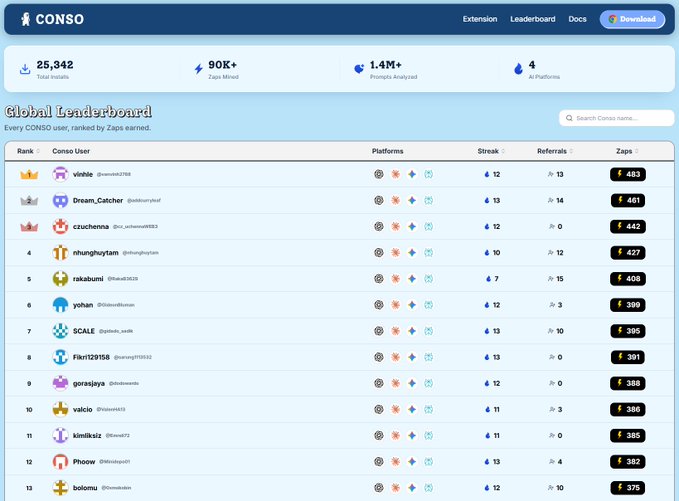Click the 1.4M+ Prompts Analyzed value
This screenshot has width=679, height=501.
click(385, 65)
